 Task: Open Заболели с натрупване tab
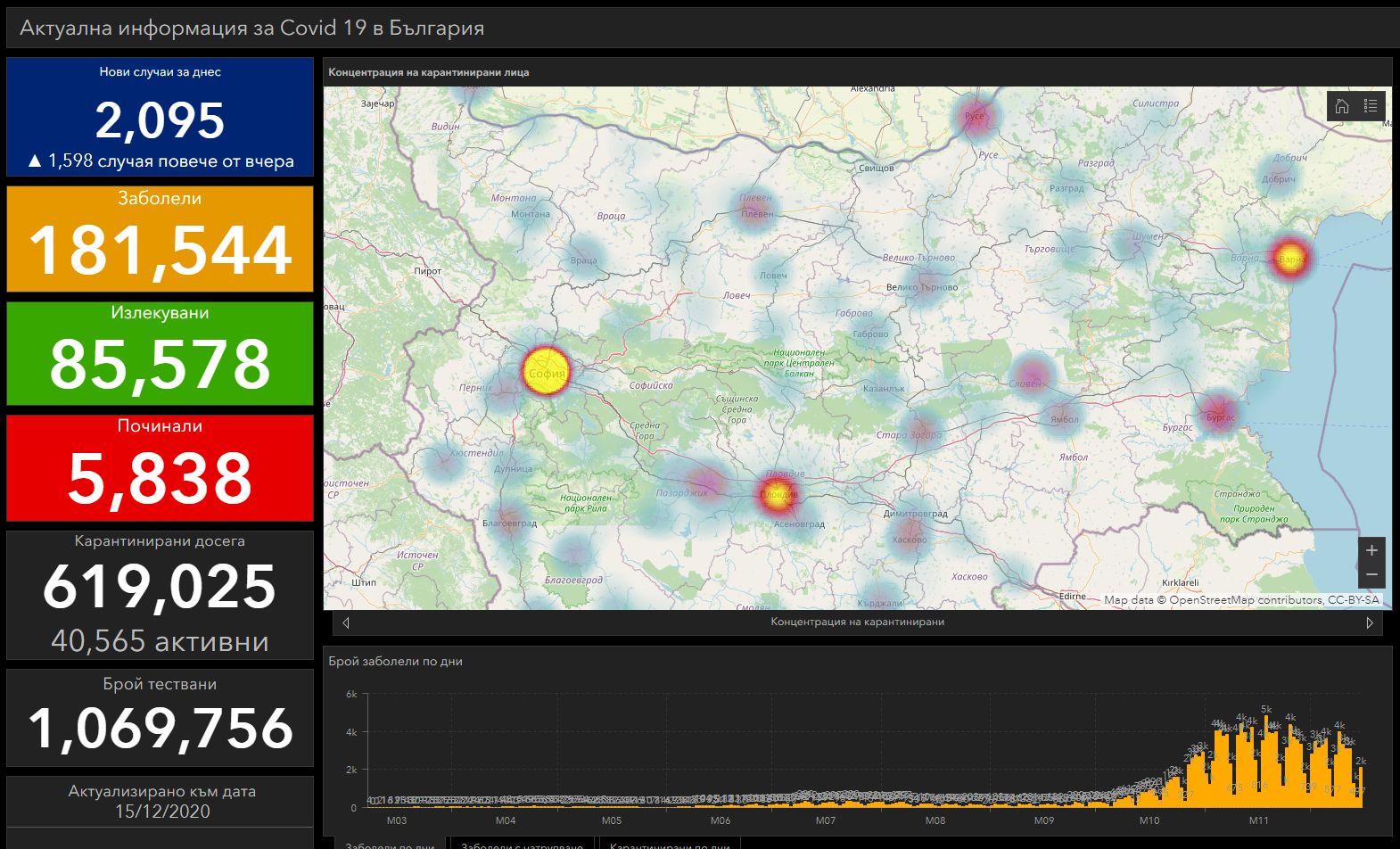pyautogui.click(x=523, y=843)
